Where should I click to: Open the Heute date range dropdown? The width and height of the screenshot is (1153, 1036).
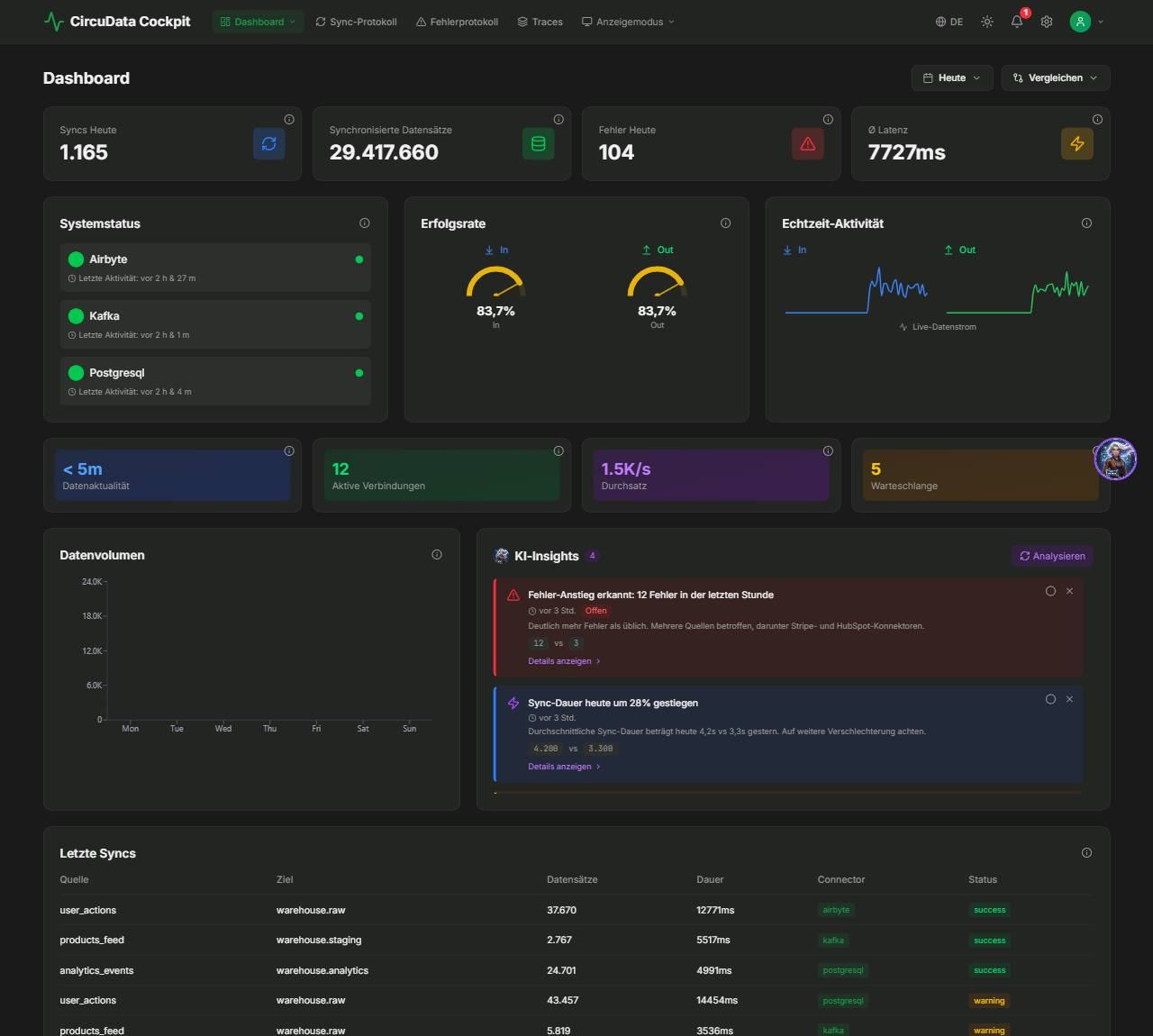[x=952, y=77]
